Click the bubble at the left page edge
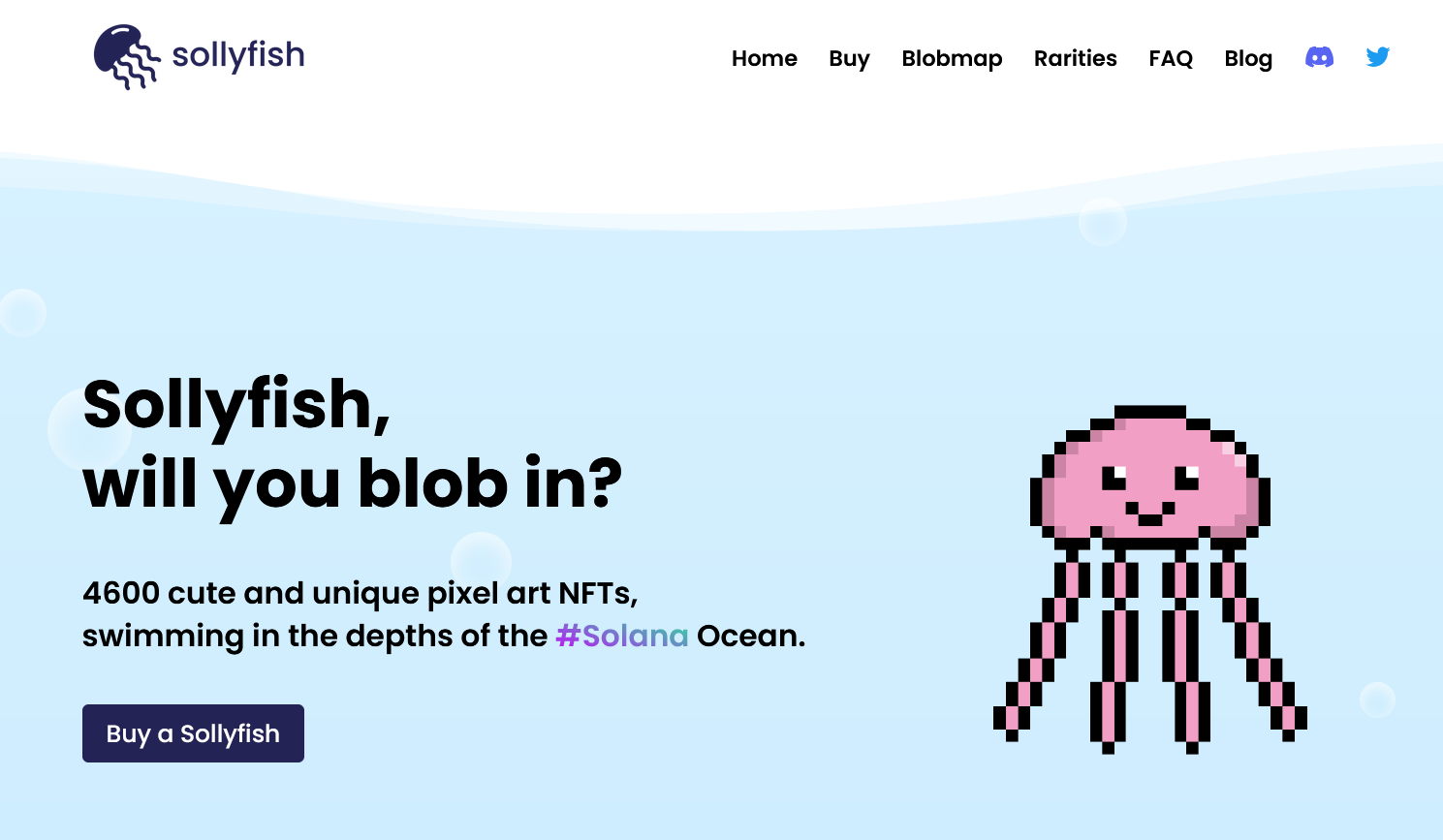Viewport: 1443px width, 840px height. [21, 313]
